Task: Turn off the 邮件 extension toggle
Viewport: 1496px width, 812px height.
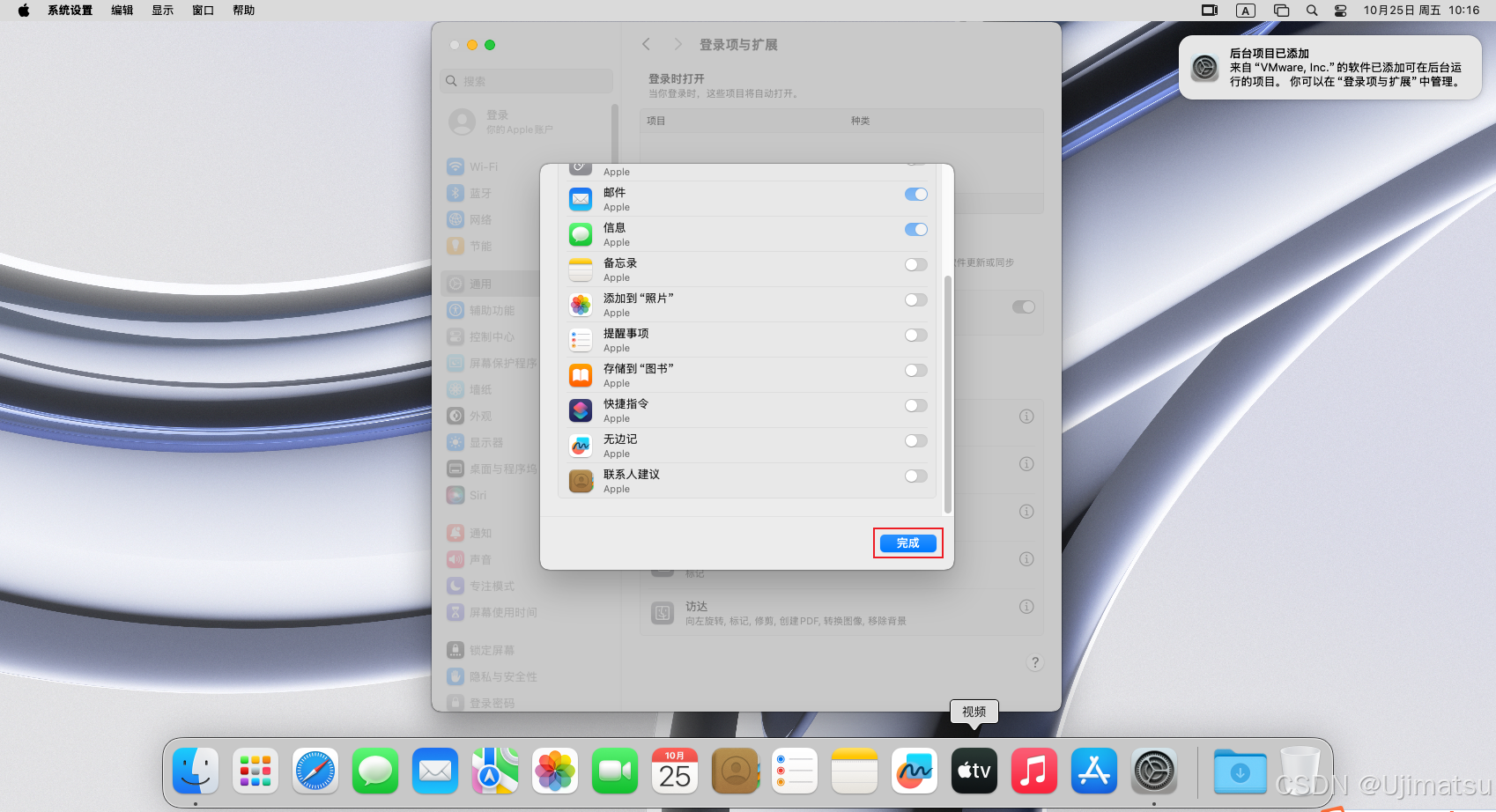Action: coord(916,194)
